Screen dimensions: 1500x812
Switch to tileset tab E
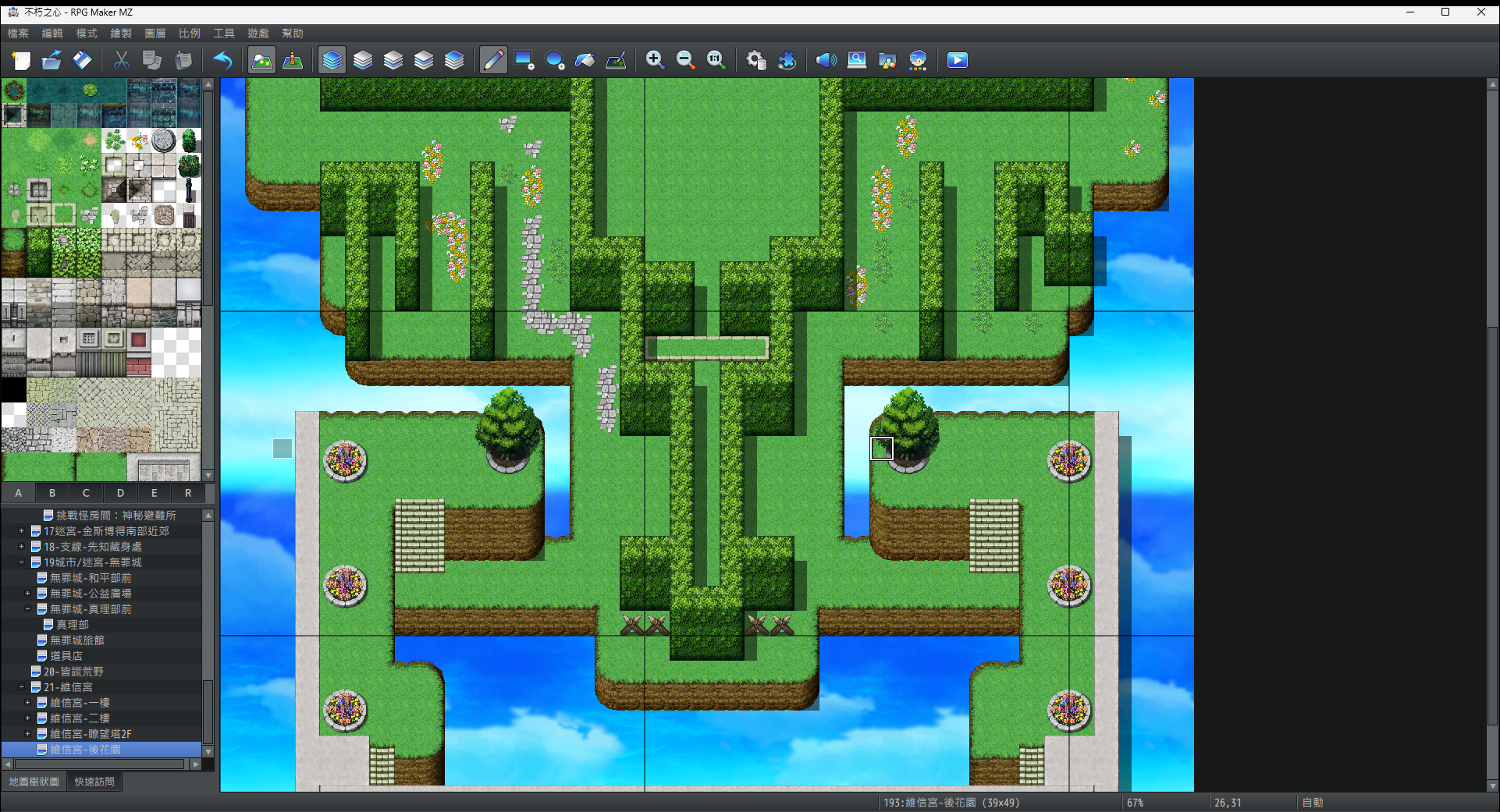(x=155, y=493)
